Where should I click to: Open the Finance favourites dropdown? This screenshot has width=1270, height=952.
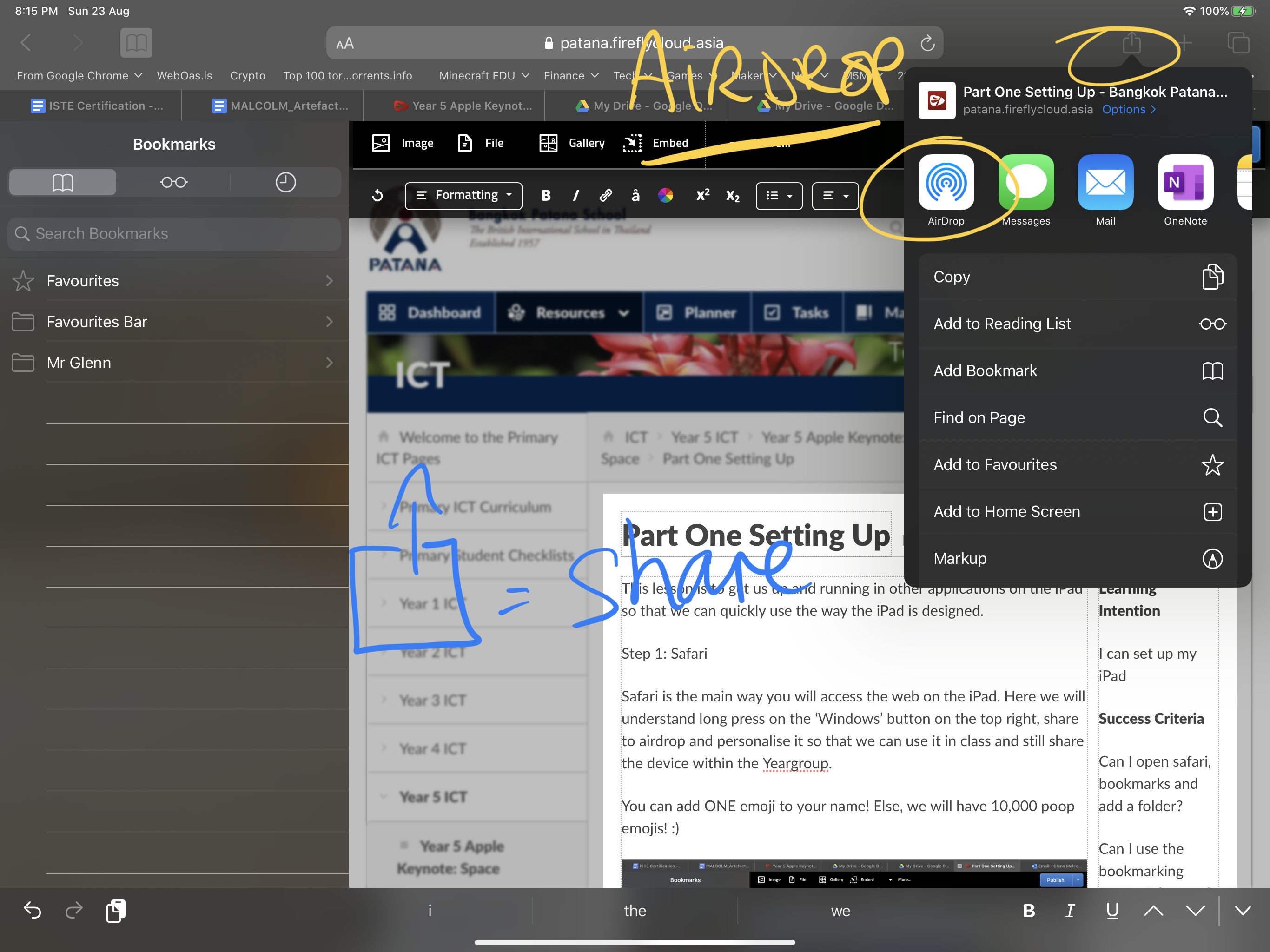click(x=571, y=75)
